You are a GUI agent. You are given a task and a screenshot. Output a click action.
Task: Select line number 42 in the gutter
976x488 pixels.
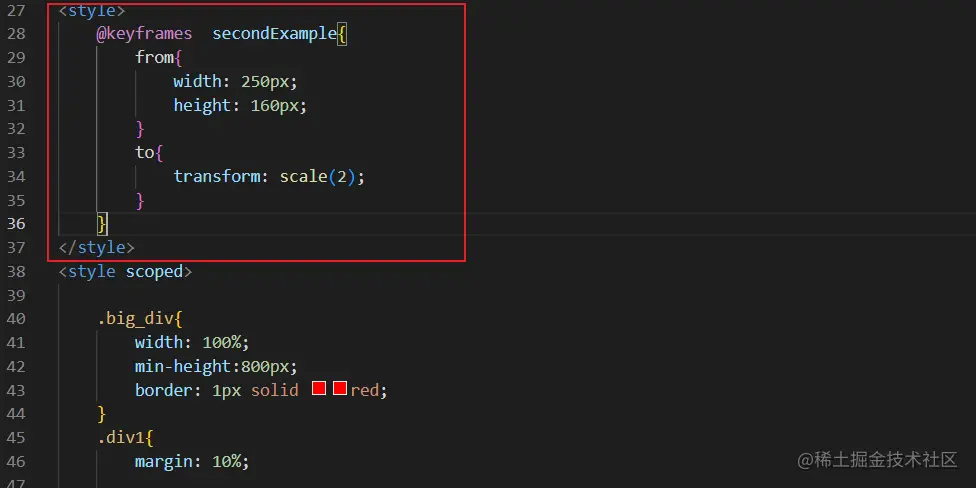[x=17, y=366]
